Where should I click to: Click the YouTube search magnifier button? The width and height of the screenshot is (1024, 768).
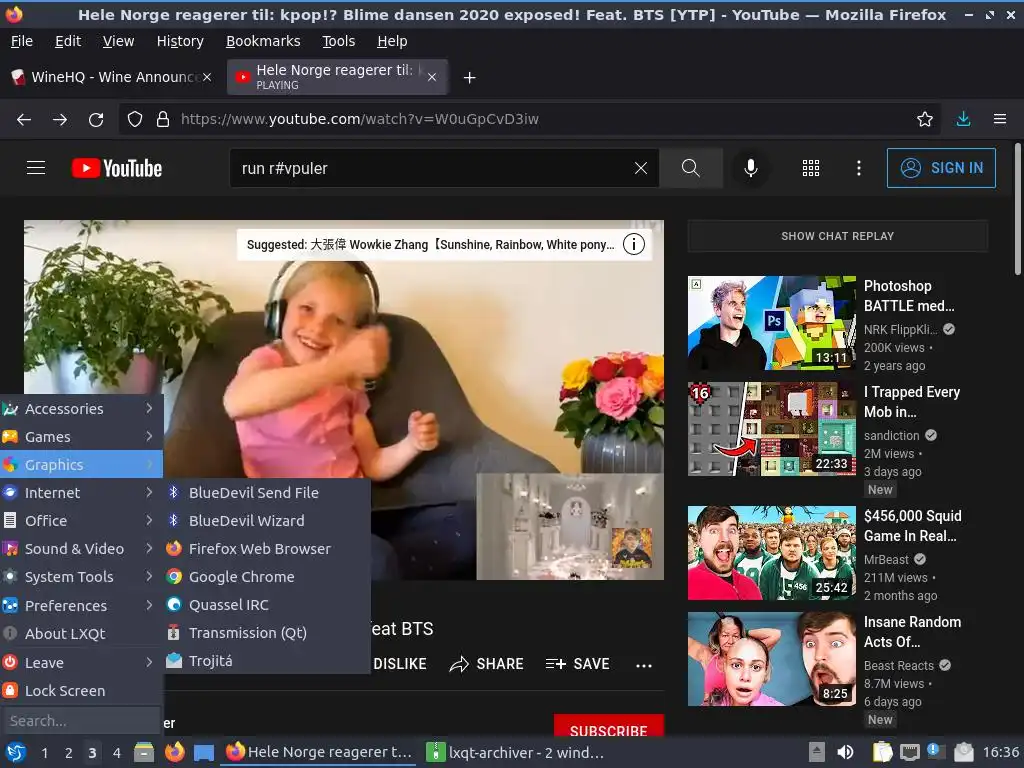point(690,168)
